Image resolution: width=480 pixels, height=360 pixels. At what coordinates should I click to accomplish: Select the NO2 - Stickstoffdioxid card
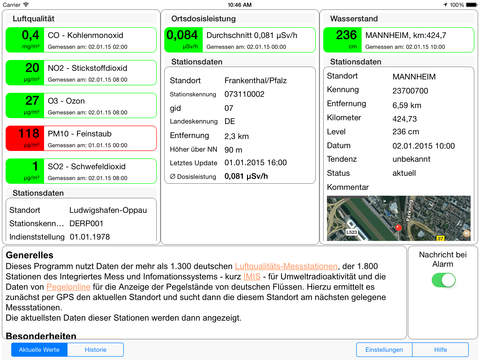[81, 73]
